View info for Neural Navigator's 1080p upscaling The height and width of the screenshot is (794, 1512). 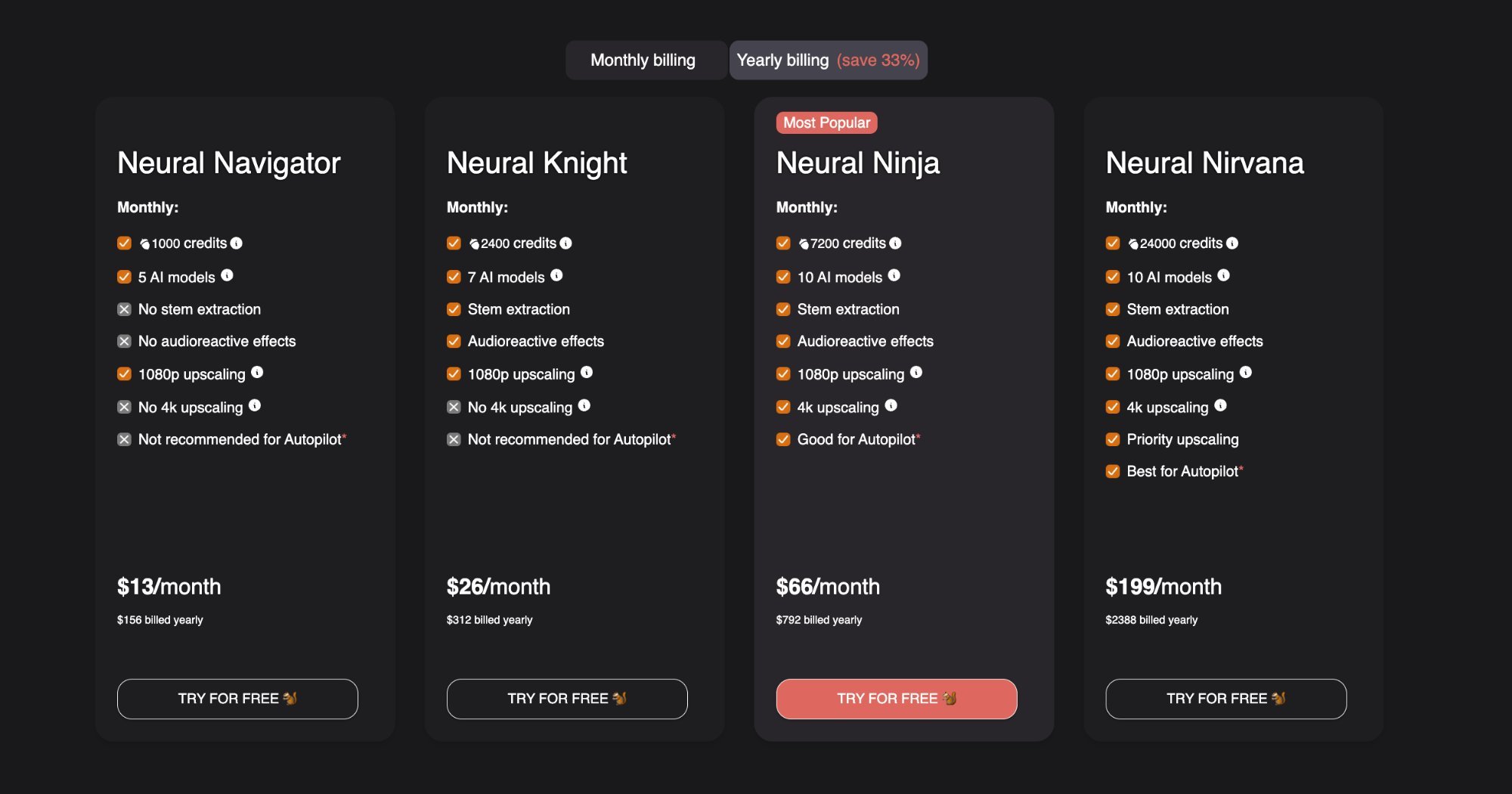pyautogui.click(x=257, y=373)
